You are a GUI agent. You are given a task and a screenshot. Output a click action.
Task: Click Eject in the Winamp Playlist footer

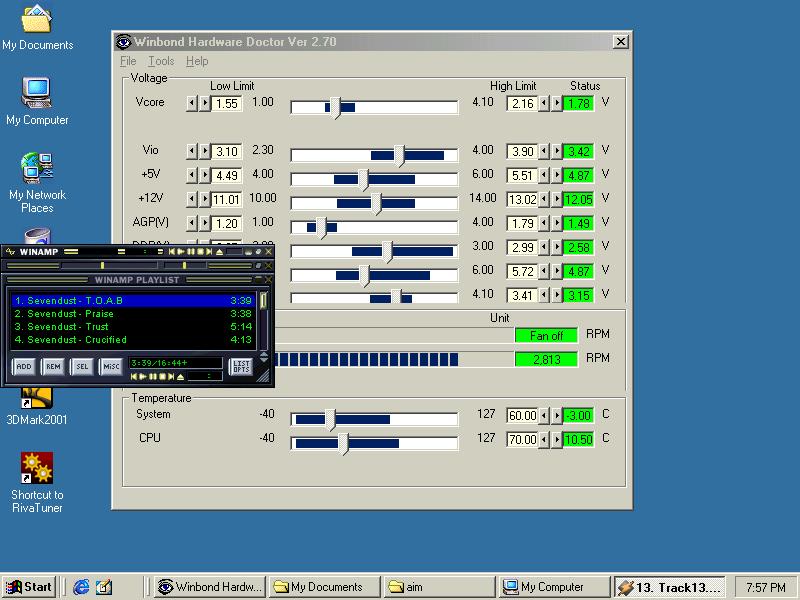click(180, 377)
